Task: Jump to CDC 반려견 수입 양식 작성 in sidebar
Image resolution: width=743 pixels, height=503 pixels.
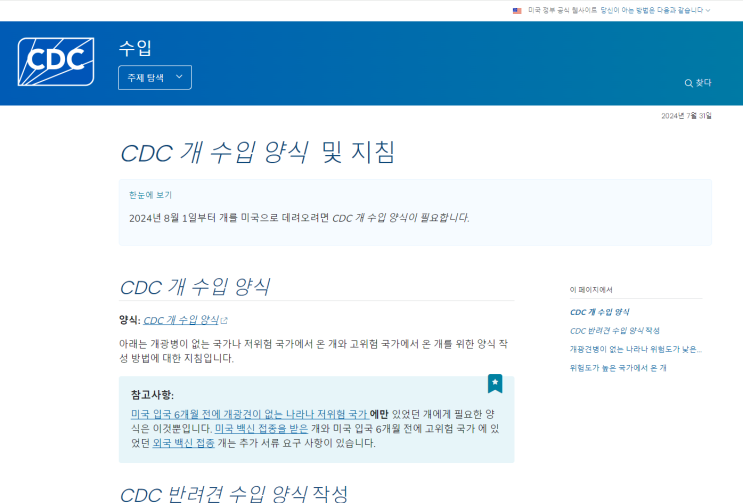Action: point(615,331)
